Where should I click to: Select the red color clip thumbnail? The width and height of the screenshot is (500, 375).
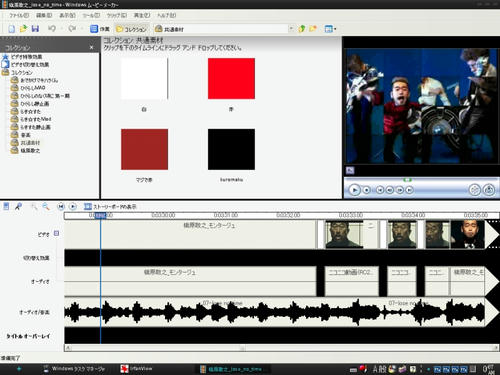(231, 79)
